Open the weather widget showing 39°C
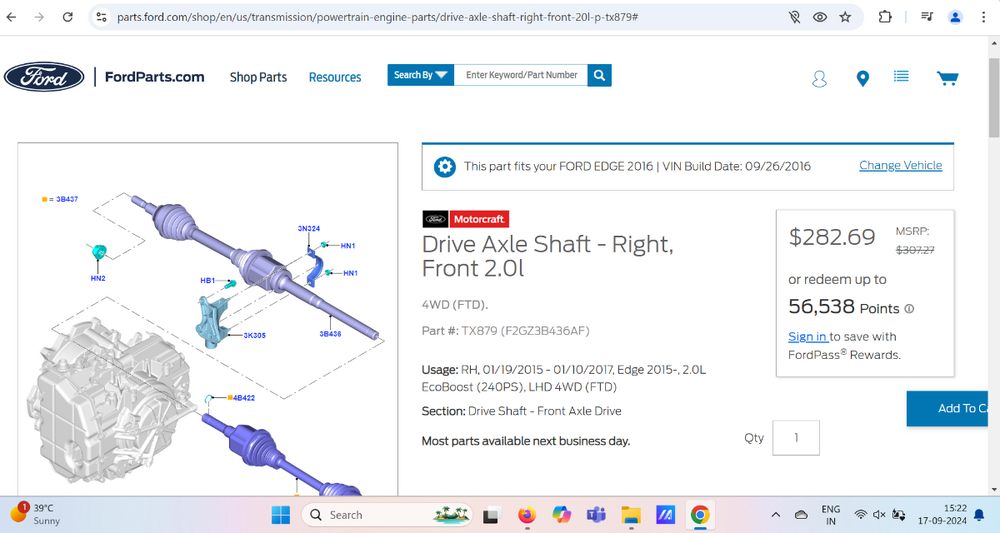The height and width of the screenshot is (533, 1000). (36, 514)
